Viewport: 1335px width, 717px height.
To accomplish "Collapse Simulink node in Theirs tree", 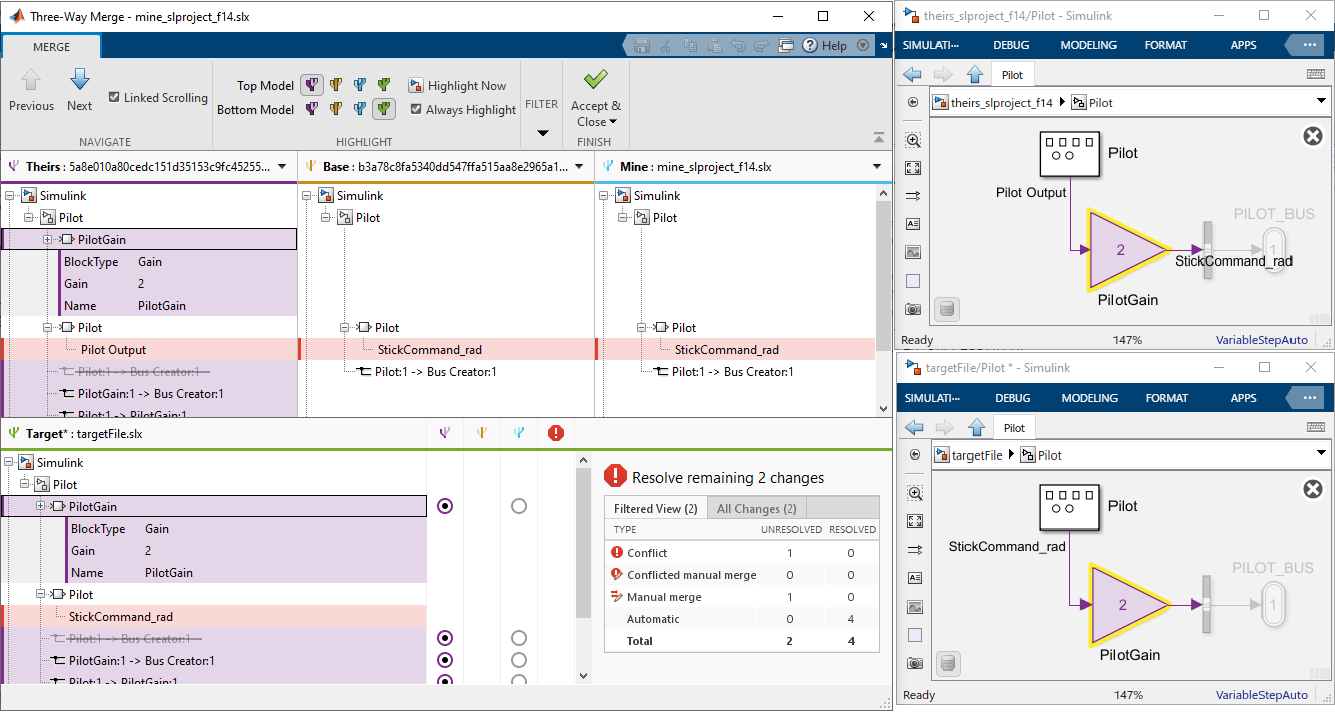I will [10, 196].
